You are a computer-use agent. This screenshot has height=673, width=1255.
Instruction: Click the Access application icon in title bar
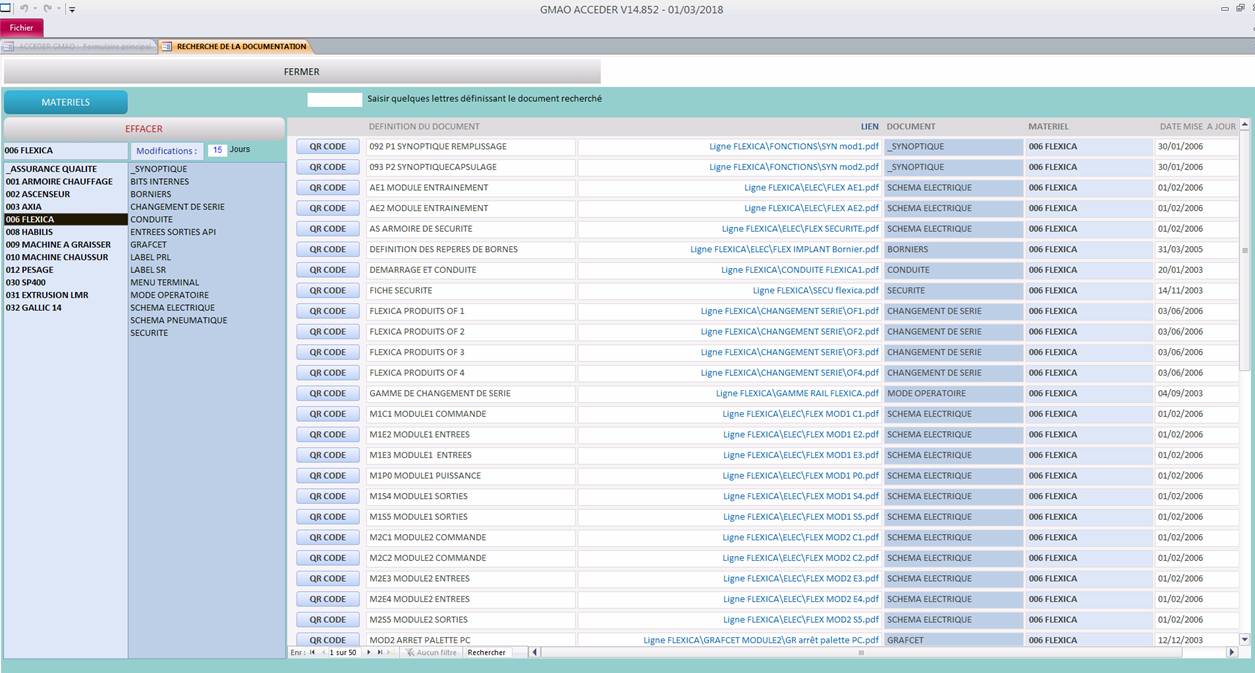[6, 7]
